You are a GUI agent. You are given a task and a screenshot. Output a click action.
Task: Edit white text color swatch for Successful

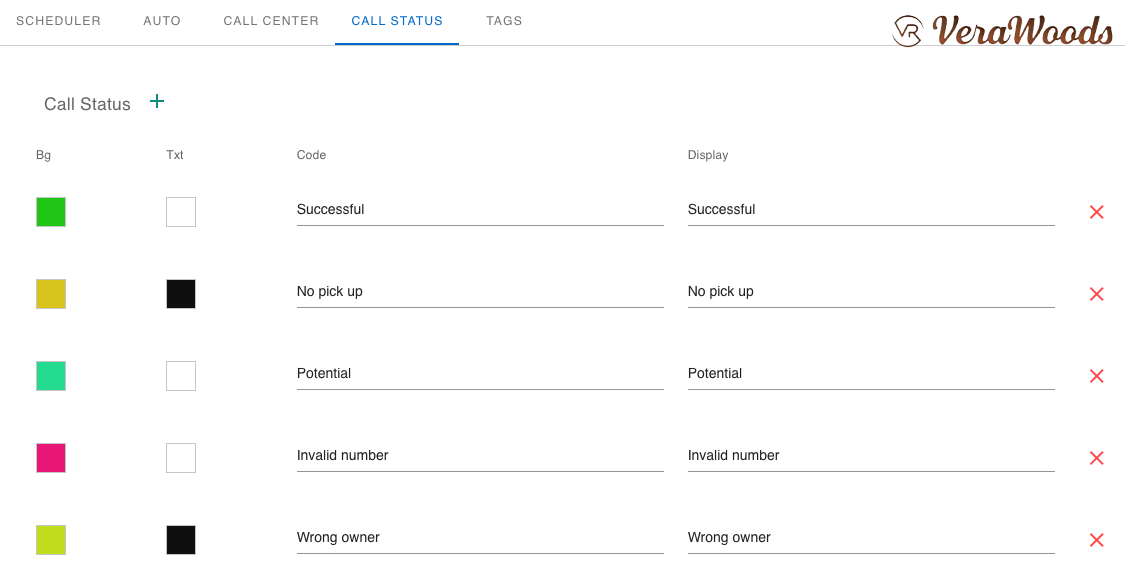coord(181,212)
